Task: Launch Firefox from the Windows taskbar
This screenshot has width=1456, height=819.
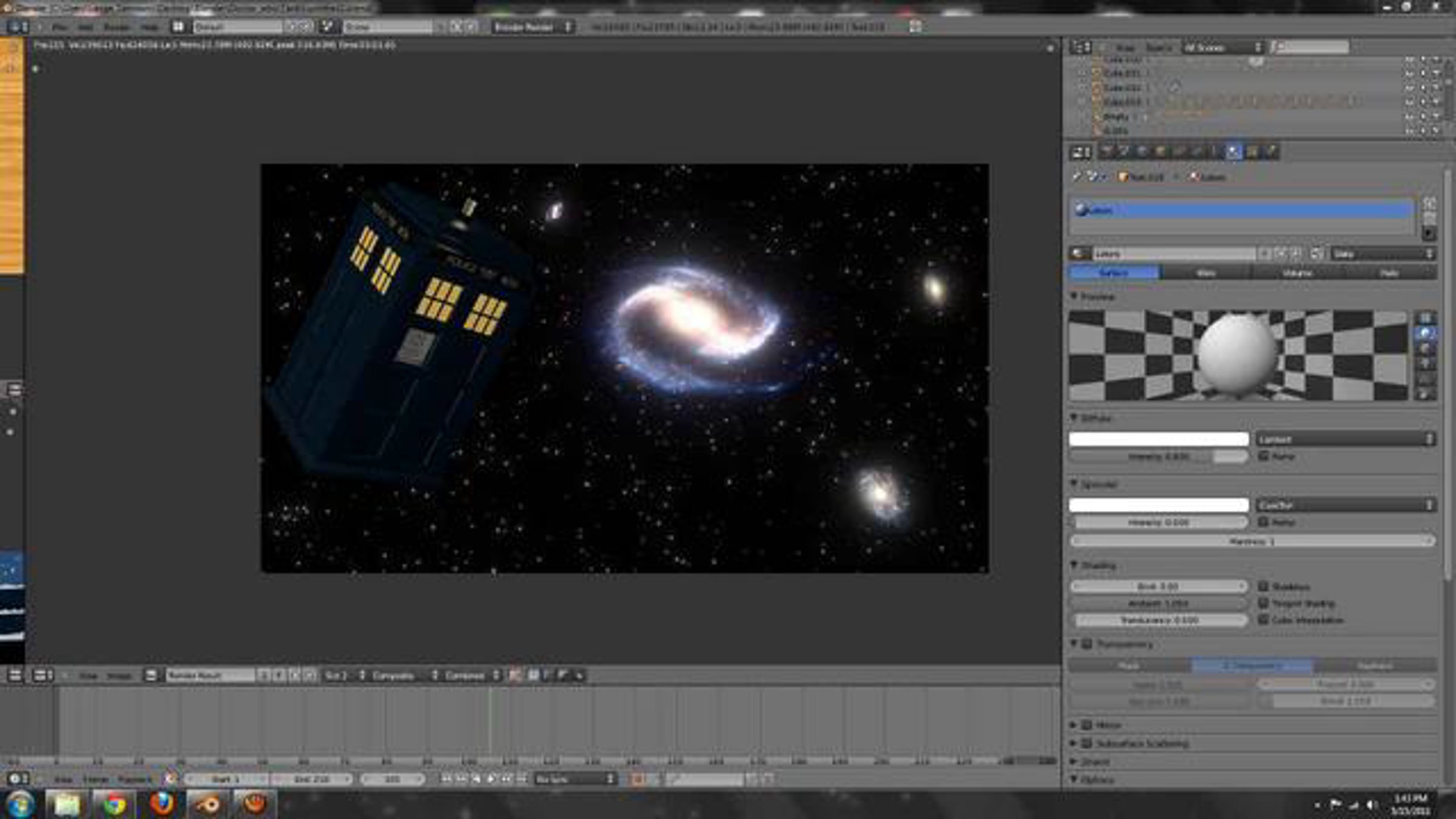Action: pyautogui.click(x=161, y=805)
